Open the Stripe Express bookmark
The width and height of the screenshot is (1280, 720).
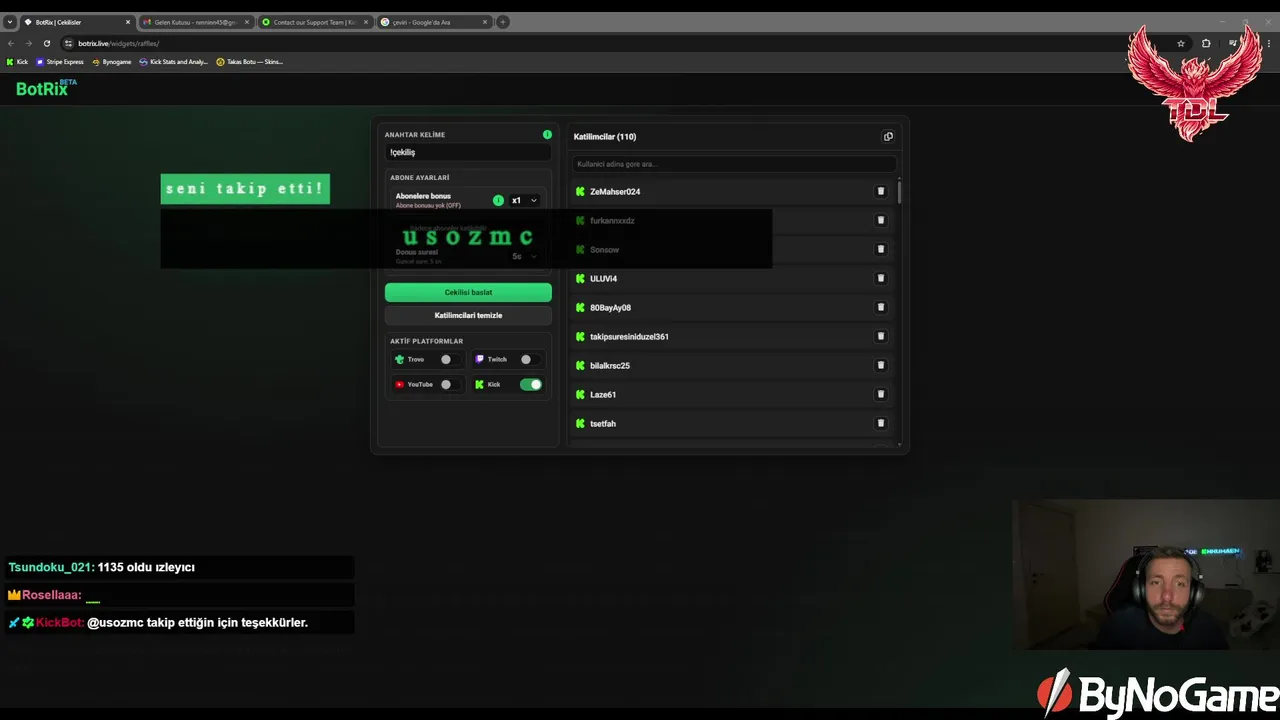pyautogui.click(x=60, y=62)
